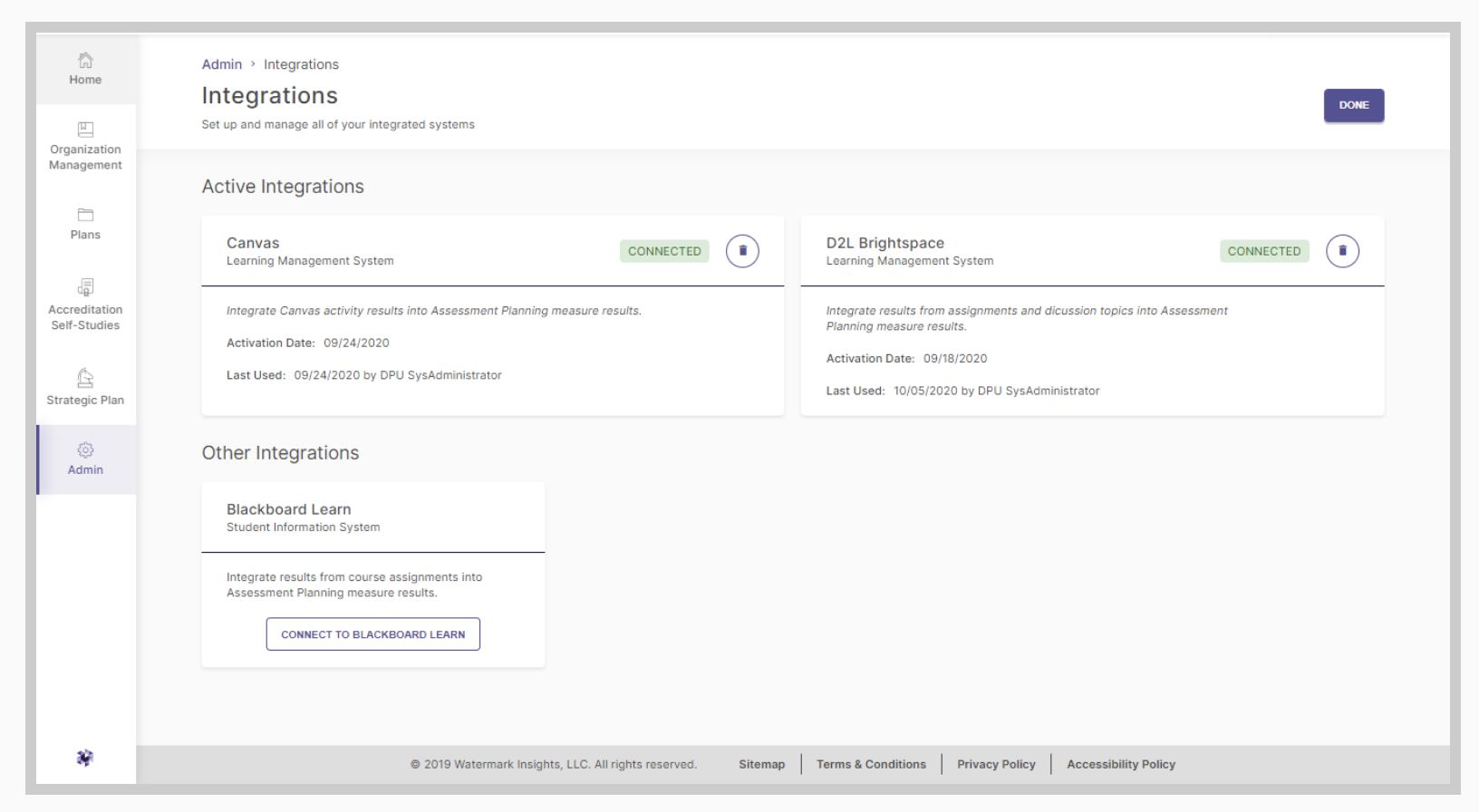This screenshot has width=1479, height=812.
Task: Click the Integrations breadcrumb item
Action: pyautogui.click(x=301, y=64)
